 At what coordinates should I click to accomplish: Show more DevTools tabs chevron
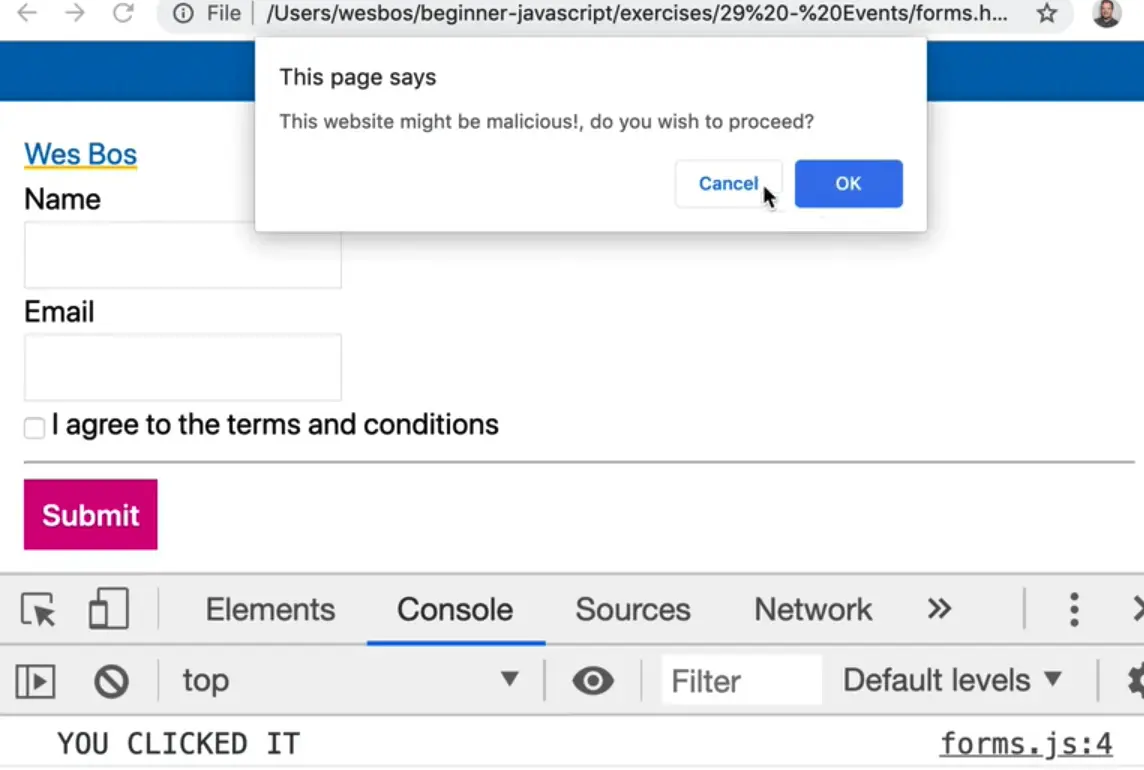coord(939,609)
